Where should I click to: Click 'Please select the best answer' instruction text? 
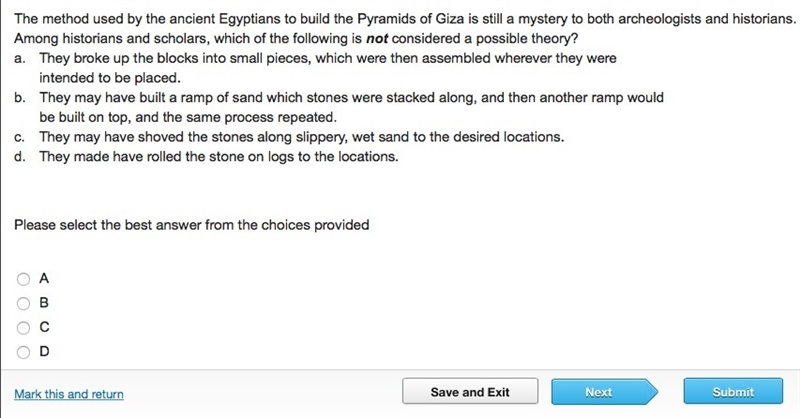[191, 225]
